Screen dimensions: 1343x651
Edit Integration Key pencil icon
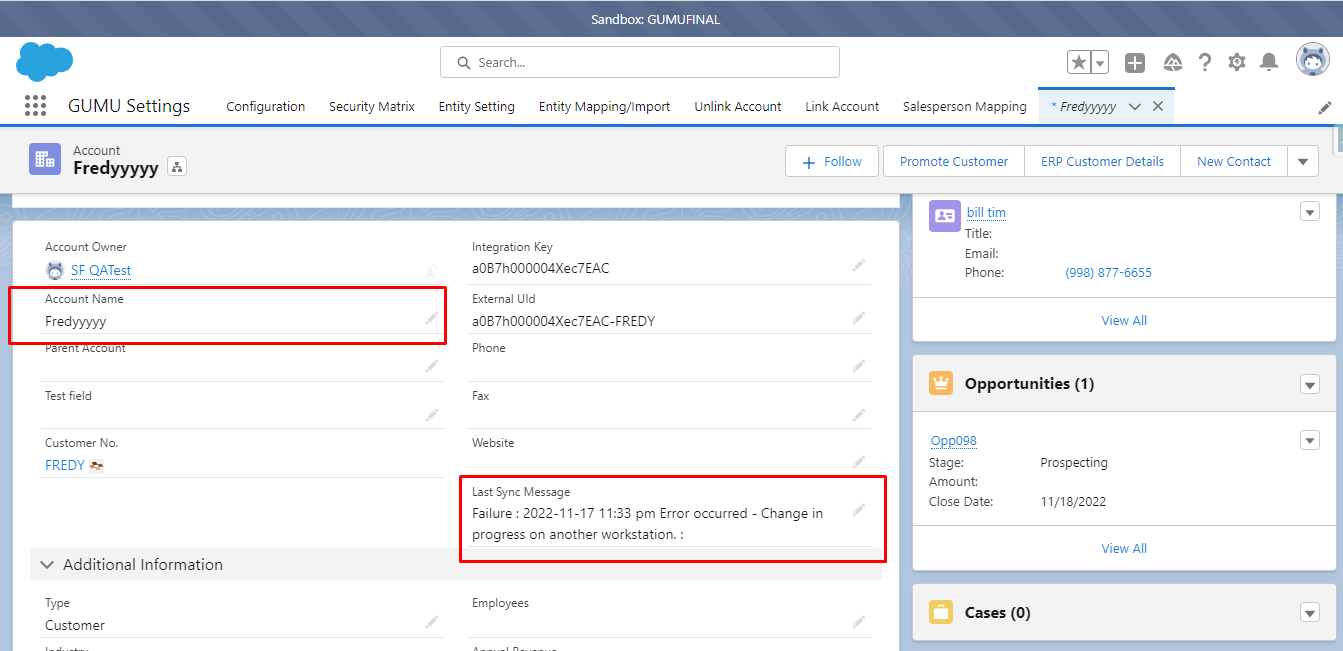click(859, 265)
